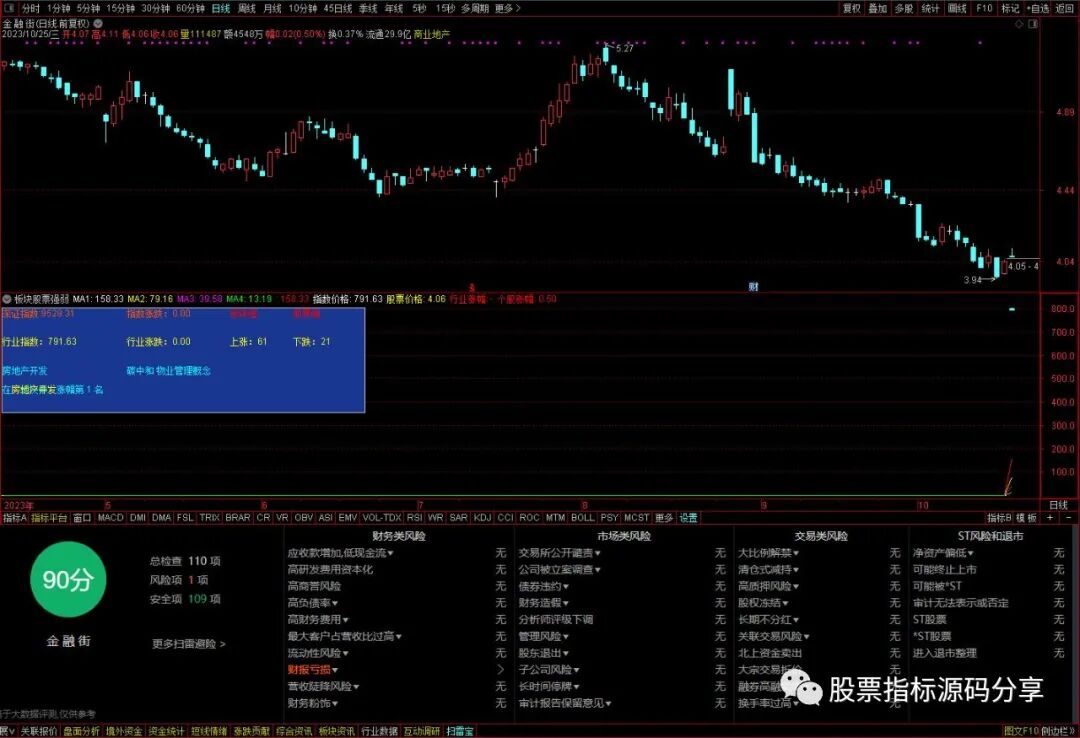Click the 统计 button
The height and width of the screenshot is (738, 1080).
[931, 8]
